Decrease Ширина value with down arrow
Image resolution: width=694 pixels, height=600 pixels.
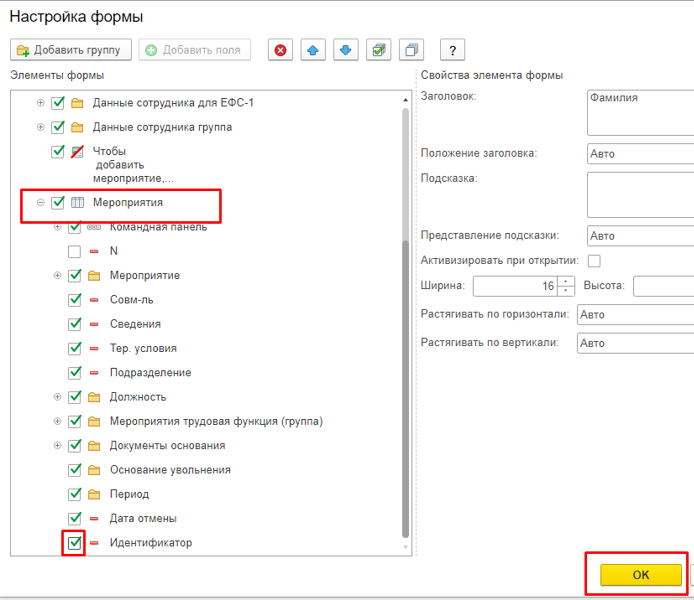click(566, 291)
